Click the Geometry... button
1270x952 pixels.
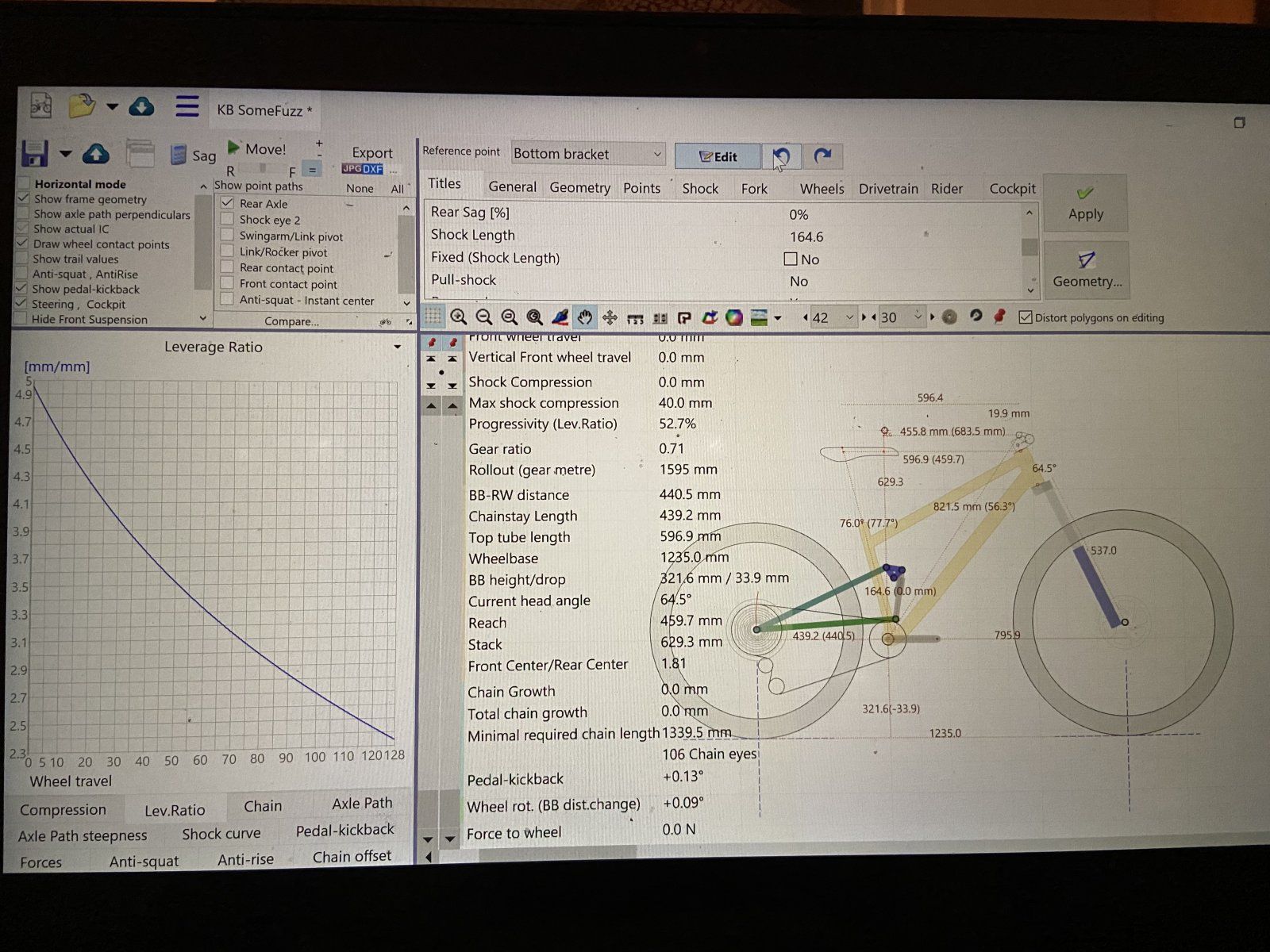1087,269
